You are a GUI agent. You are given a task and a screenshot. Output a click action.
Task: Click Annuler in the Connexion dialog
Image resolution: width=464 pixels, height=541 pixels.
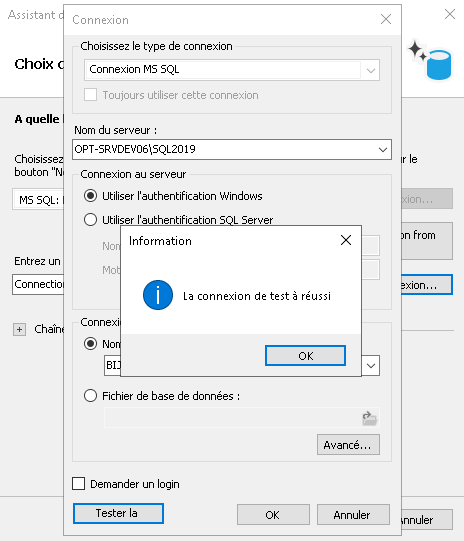click(353, 515)
